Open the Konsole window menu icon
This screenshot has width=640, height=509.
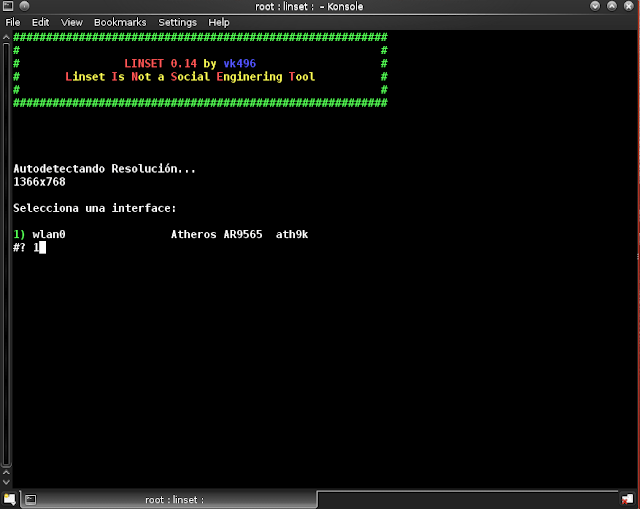[10, 7]
